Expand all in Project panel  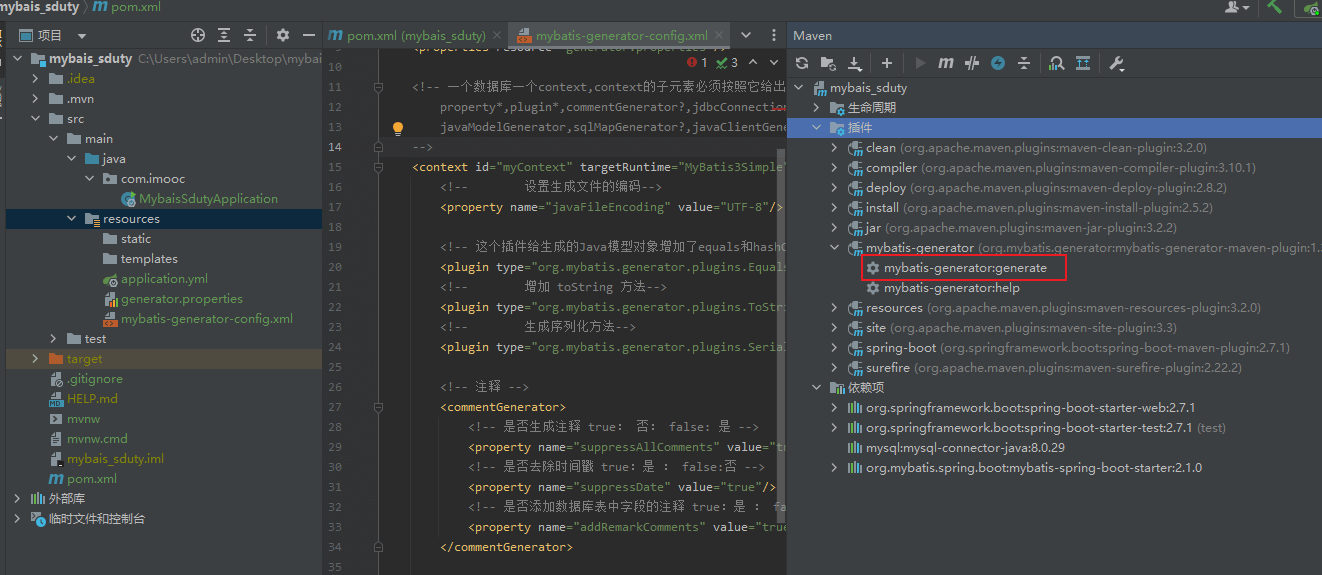point(224,35)
